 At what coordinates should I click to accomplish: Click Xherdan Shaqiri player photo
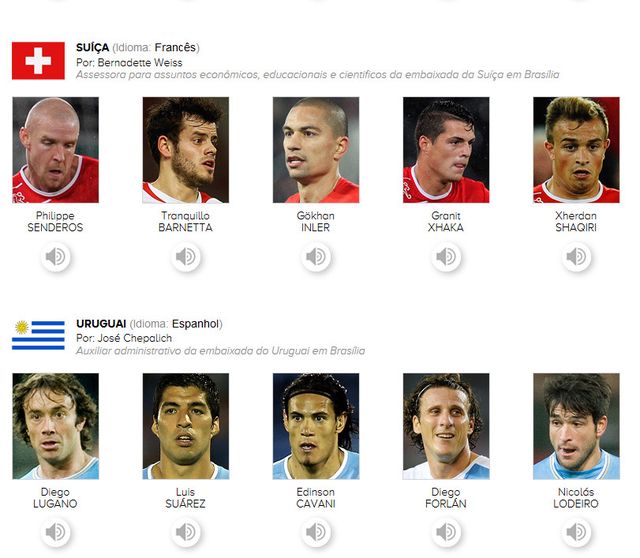click(576, 150)
